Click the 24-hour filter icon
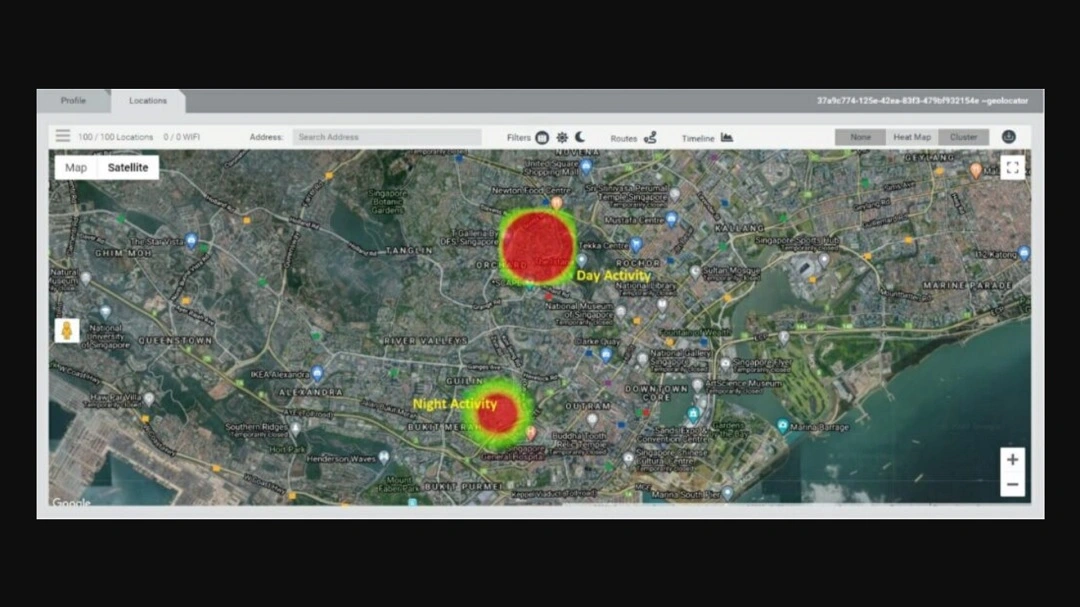The width and height of the screenshot is (1080, 607). [541, 137]
